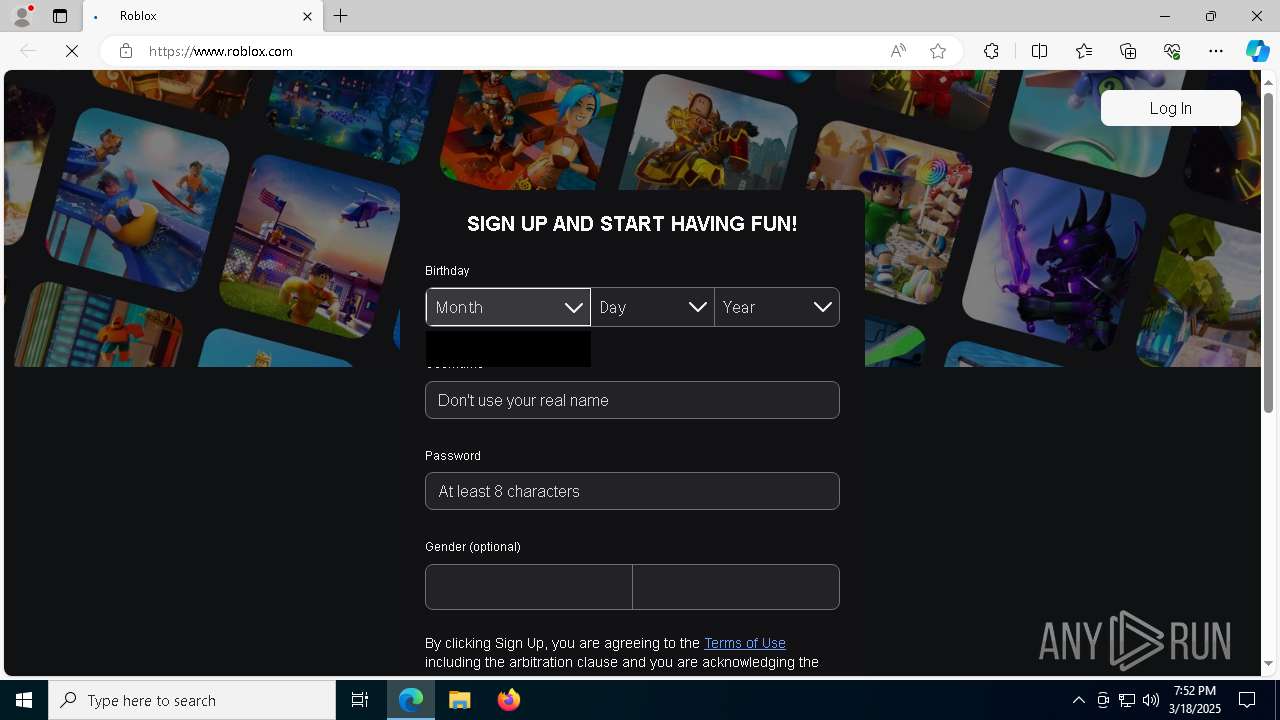The image size is (1280, 720).
Task: Focus the username field
Action: pos(632,400)
